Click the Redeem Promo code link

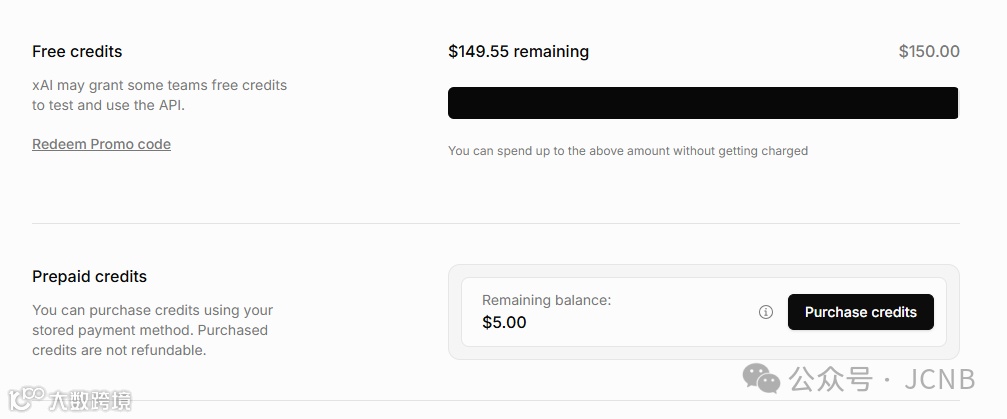[x=101, y=144]
